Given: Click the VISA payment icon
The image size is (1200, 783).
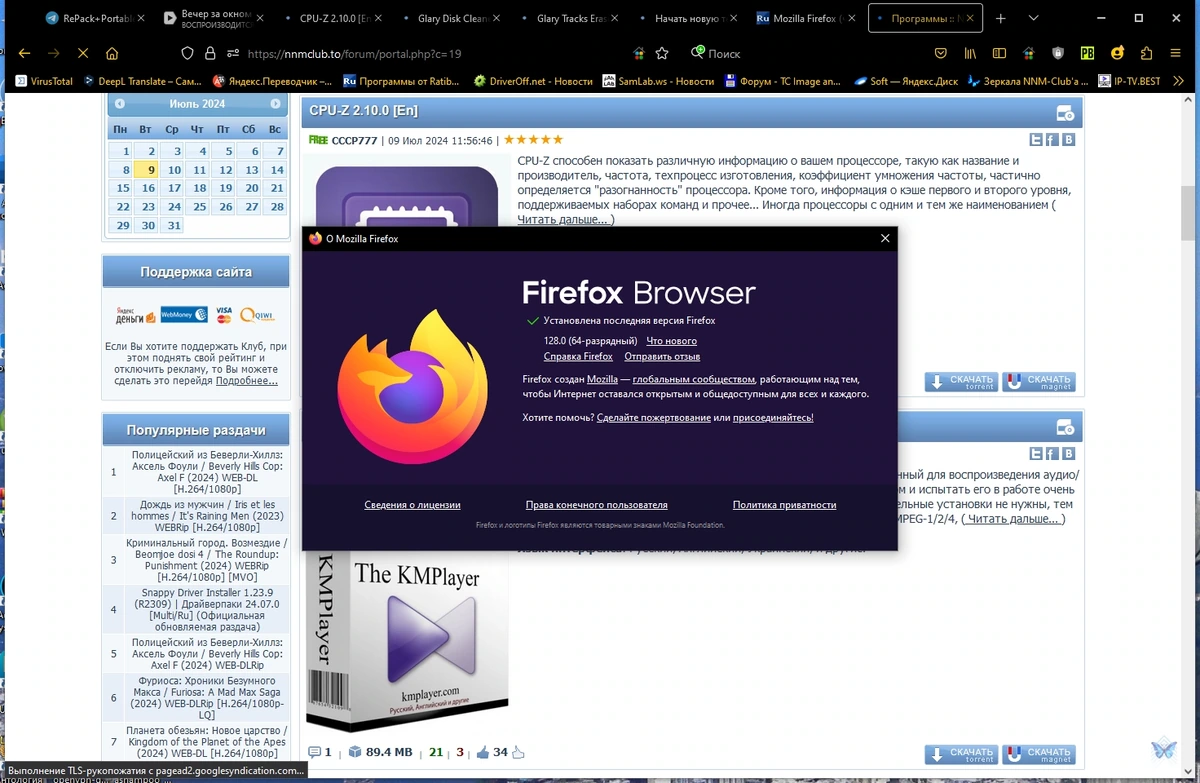Looking at the screenshot, I should point(223,314).
